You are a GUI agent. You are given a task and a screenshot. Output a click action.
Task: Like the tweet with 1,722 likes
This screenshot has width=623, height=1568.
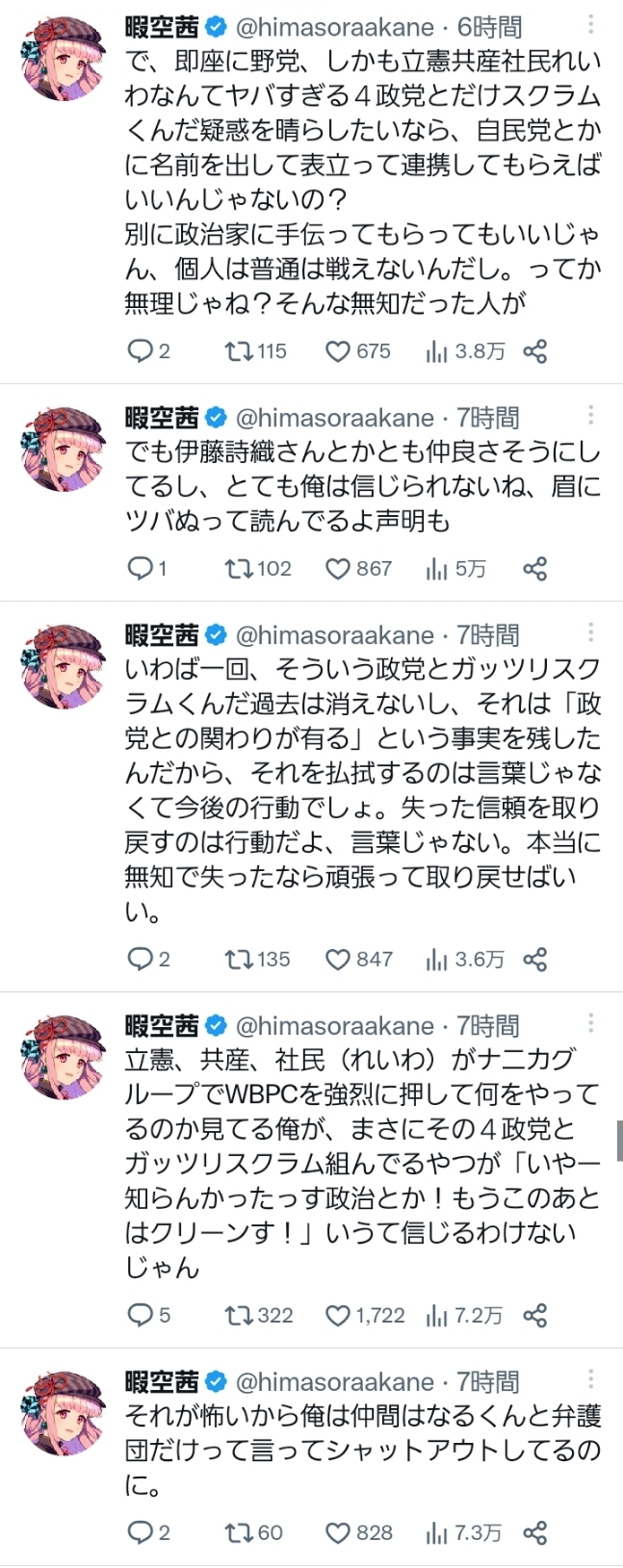[337, 1315]
